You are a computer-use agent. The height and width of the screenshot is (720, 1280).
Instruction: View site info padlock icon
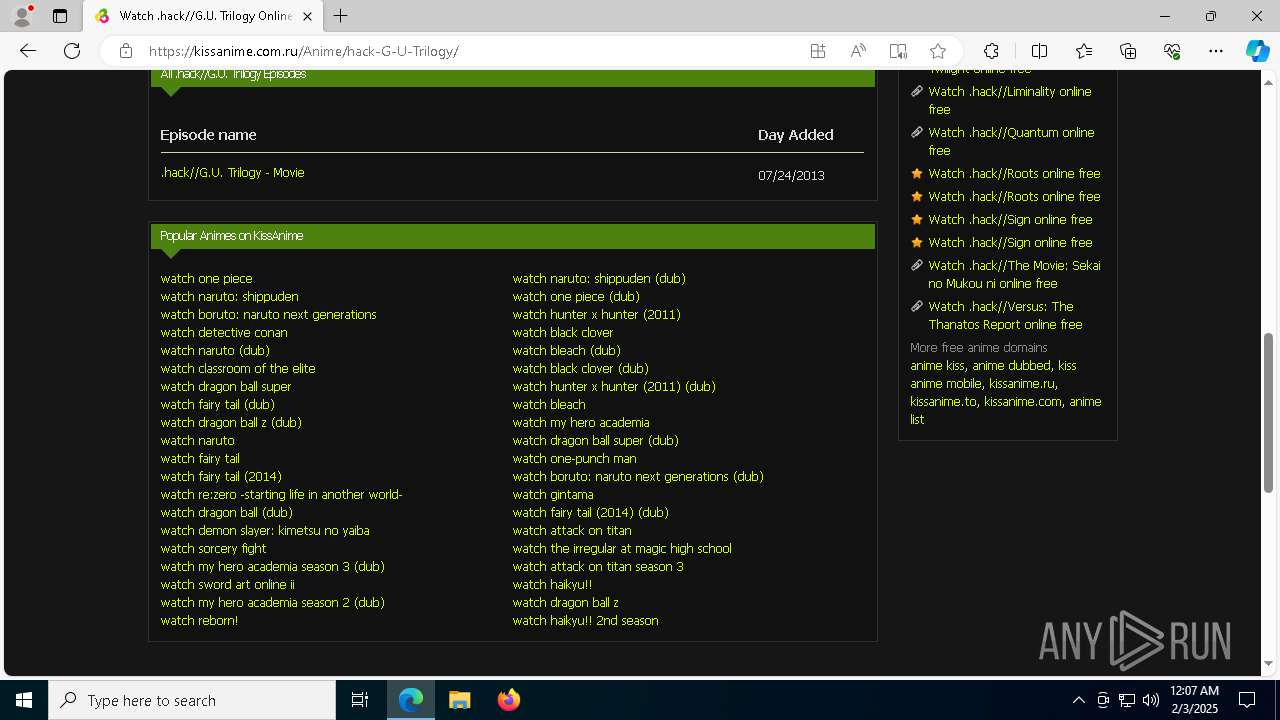click(x=125, y=51)
